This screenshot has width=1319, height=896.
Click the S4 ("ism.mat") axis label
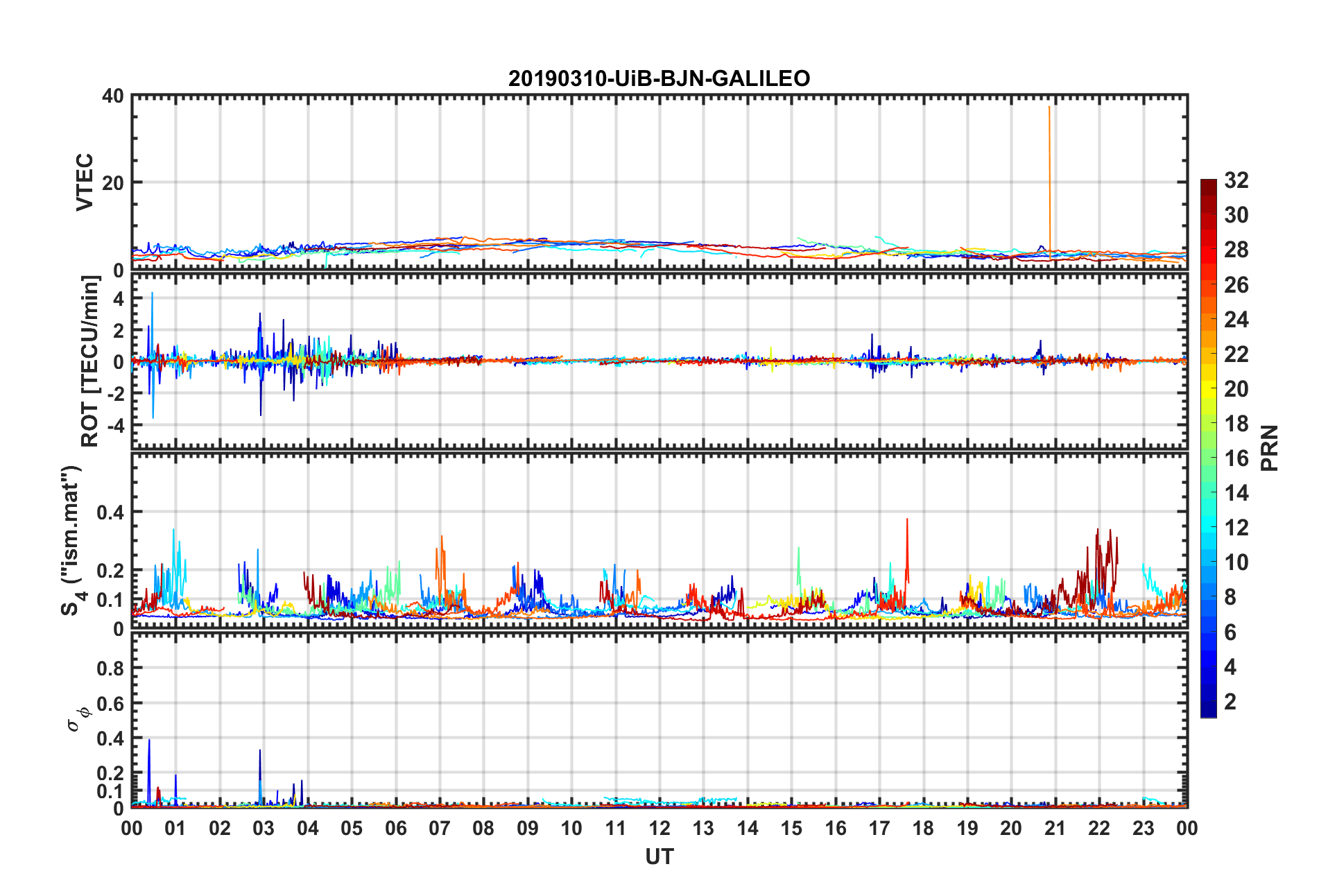point(71,540)
